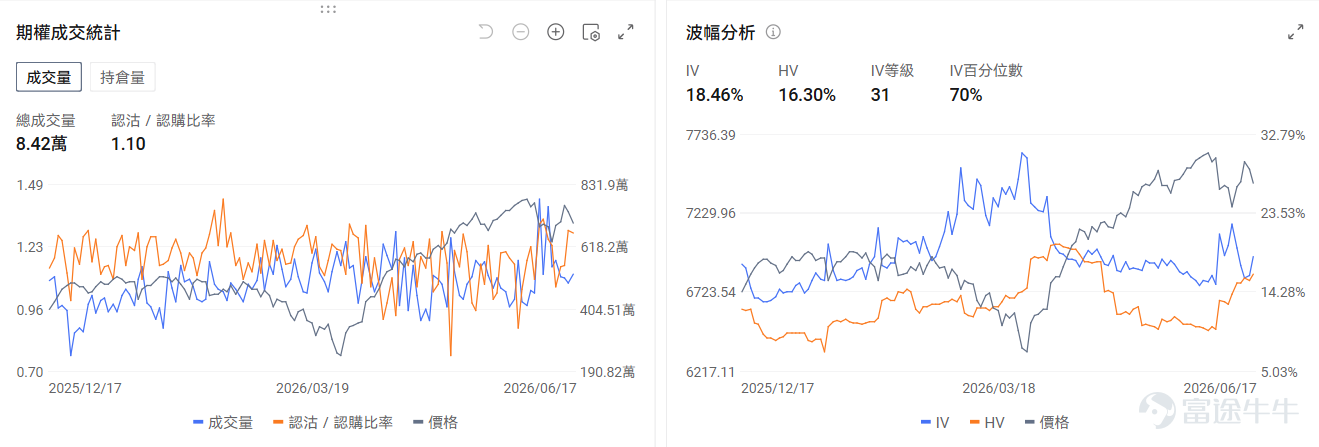Click the 32.79% axis label
1319x447 pixels.
pos(1282,135)
